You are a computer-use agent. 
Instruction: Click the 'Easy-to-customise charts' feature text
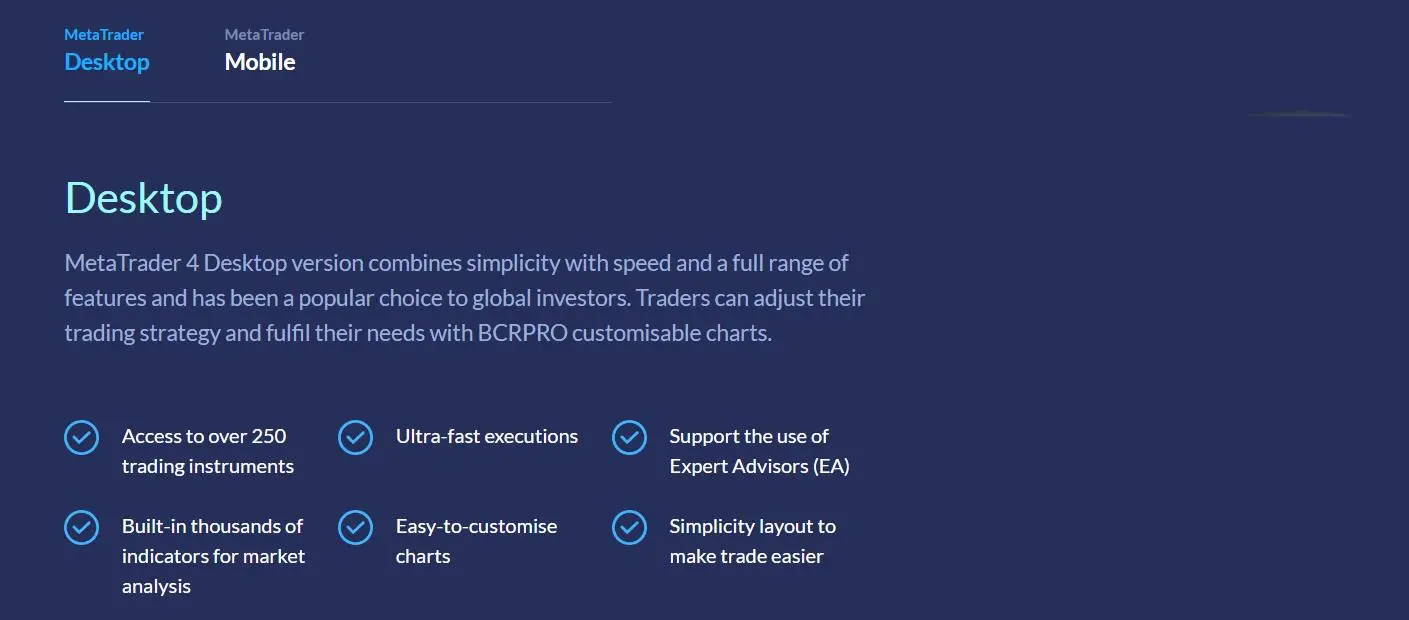pyautogui.click(x=477, y=541)
